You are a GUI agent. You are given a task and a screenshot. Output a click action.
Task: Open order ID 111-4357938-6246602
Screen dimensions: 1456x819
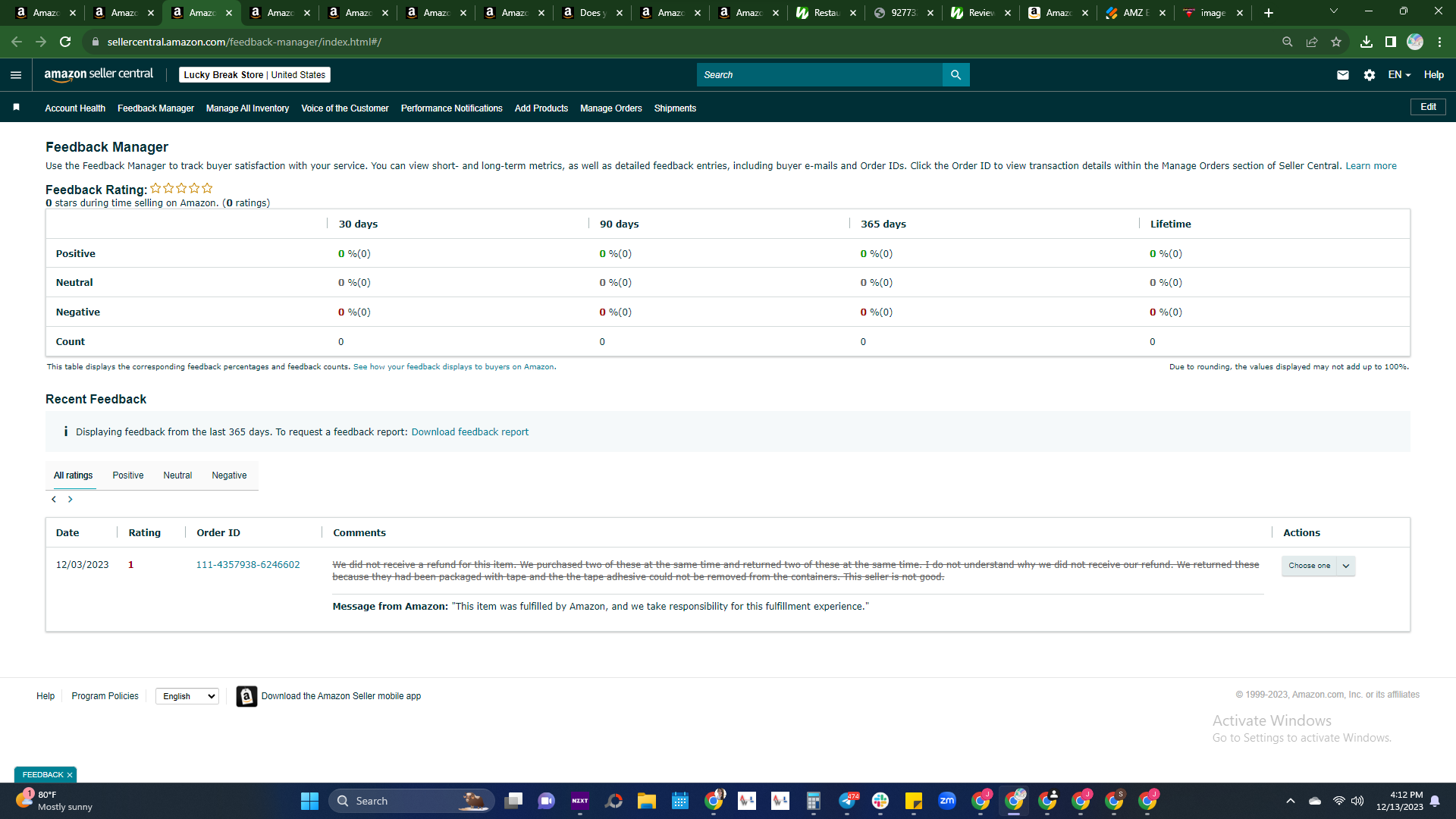click(x=248, y=565)
